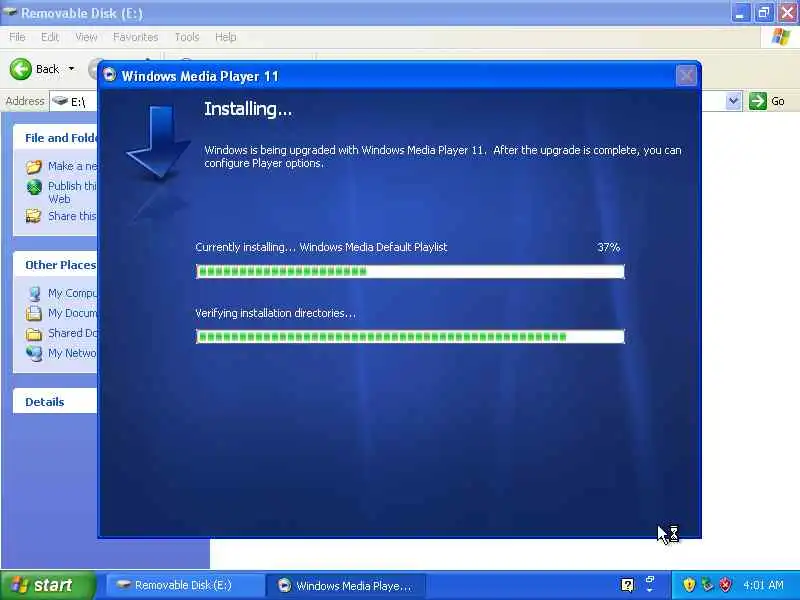This screenshot has width=800, height=600.
Task: Expand the Address bar dropdown
Action: (x=733, y=101)
